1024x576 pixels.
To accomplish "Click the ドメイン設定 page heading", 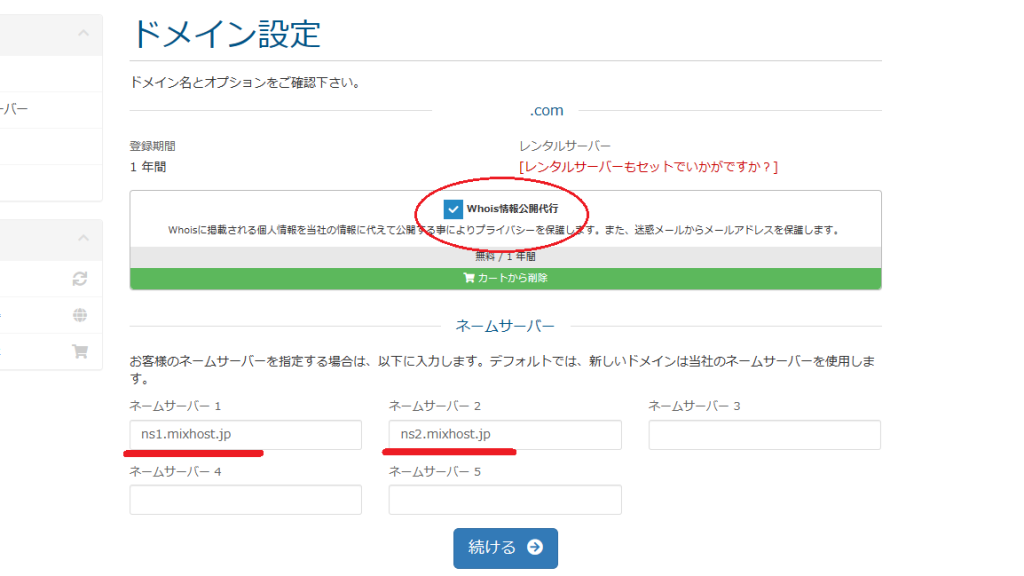I will (x=225, y=34).
